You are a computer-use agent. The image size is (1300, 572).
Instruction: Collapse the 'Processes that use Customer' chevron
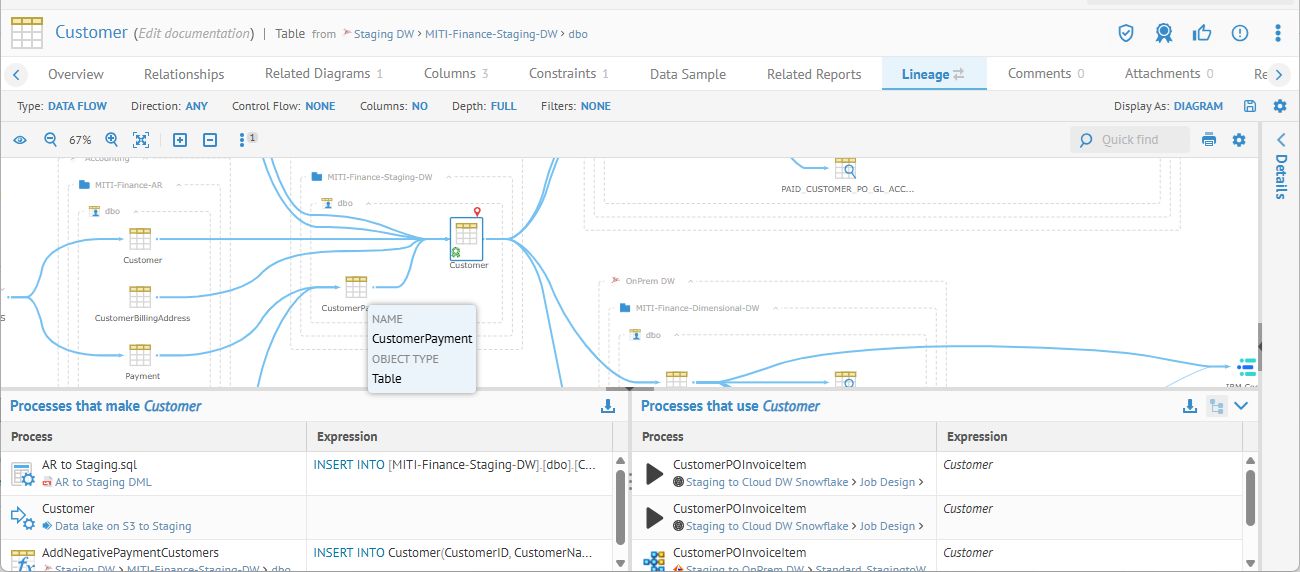click(1242, 406)
